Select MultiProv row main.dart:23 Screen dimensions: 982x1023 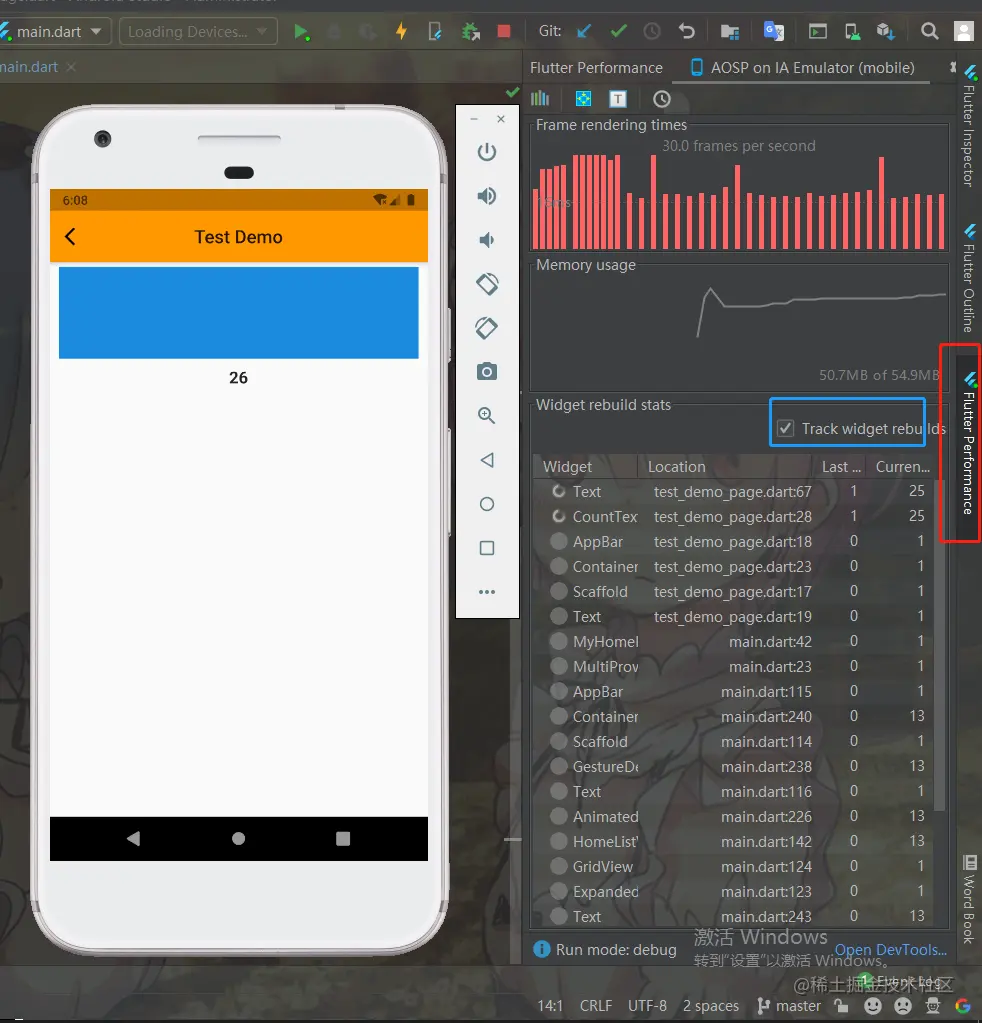pyautogui.click(x=735, y=666)
